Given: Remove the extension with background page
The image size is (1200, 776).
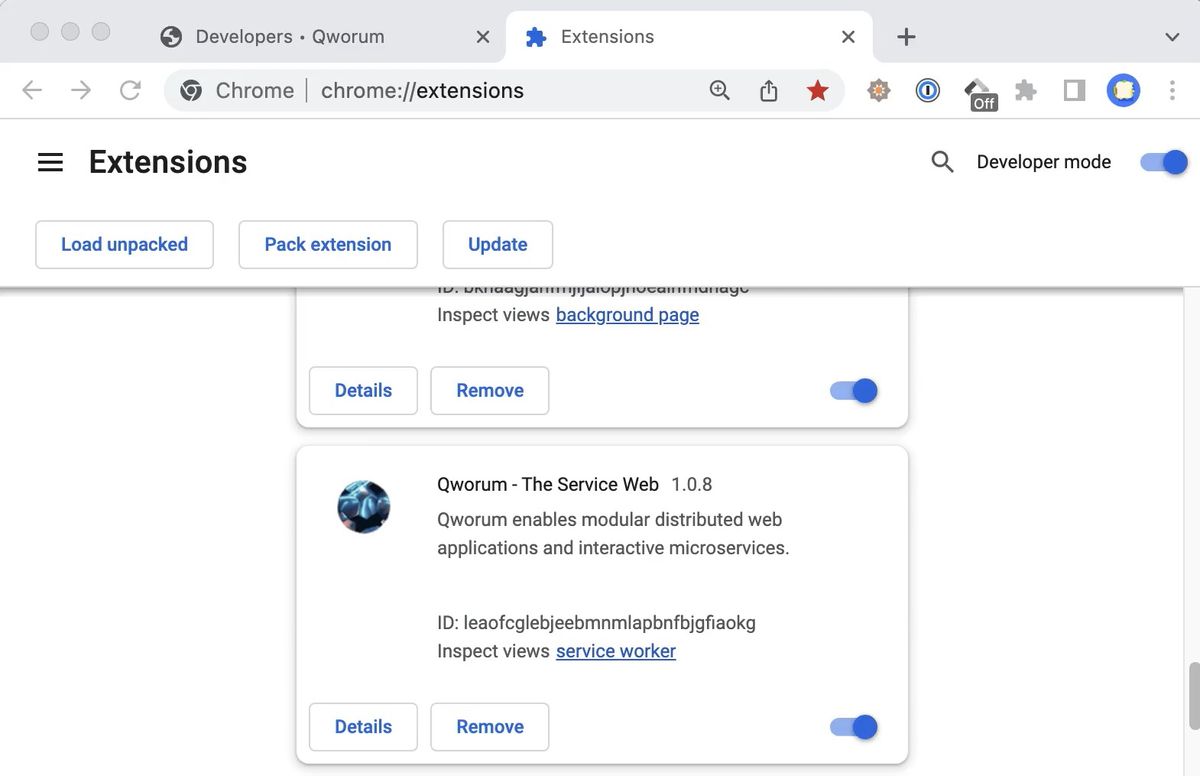Looking at the screenshot, I should 490,391.
